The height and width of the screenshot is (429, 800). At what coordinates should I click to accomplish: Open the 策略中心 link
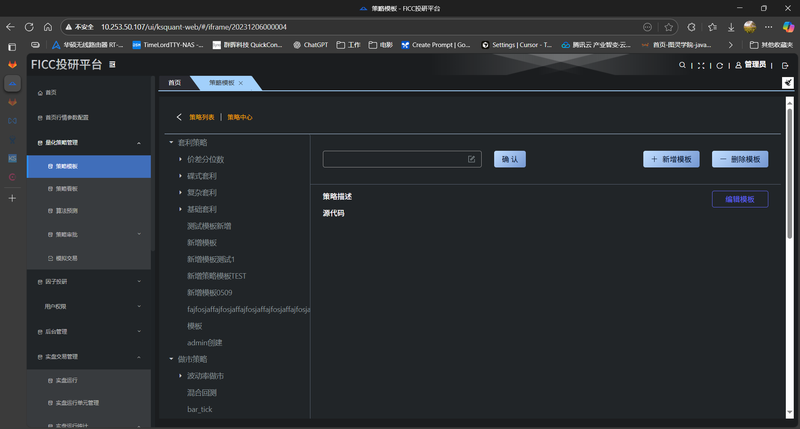240,117
